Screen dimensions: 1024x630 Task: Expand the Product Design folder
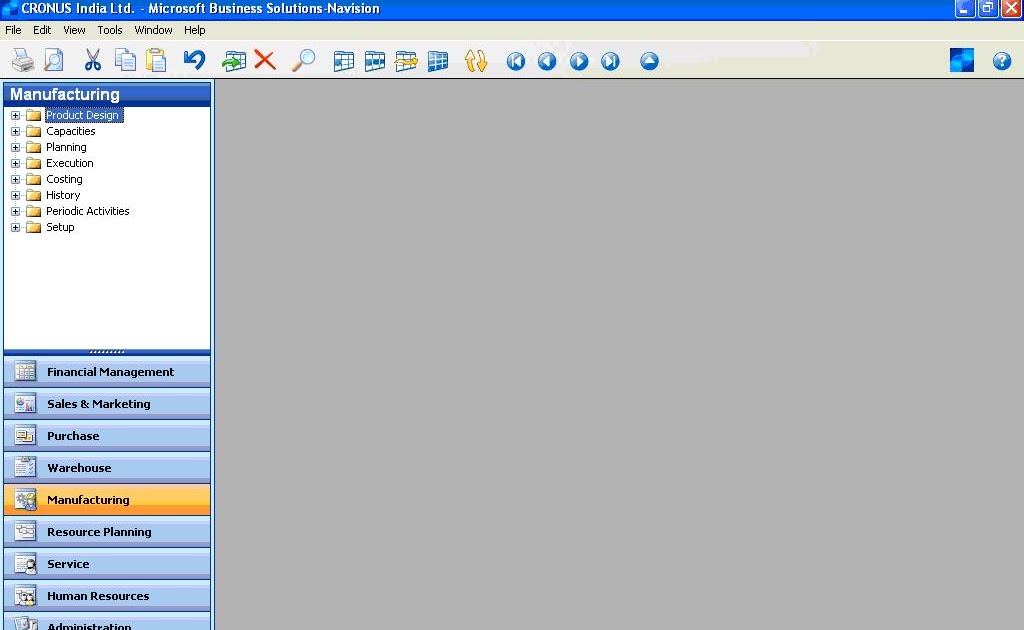click(x=16, y=116)
